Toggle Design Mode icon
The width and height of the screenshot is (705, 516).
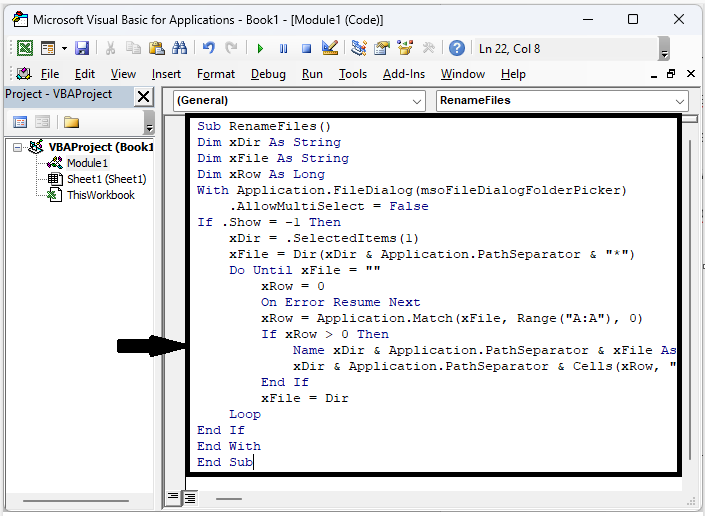click(x=330, y=48)
